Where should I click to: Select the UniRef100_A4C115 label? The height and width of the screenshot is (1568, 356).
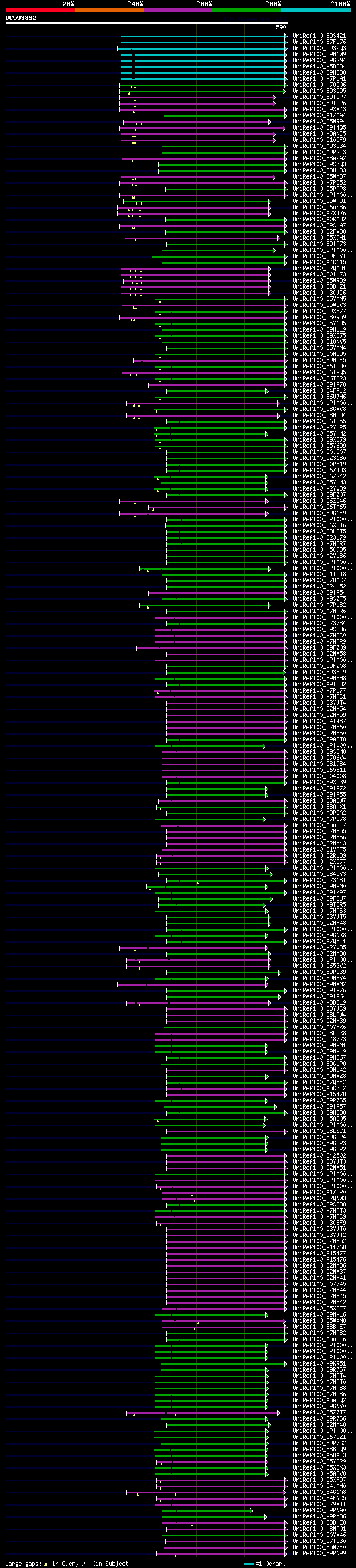click(319, 262)
